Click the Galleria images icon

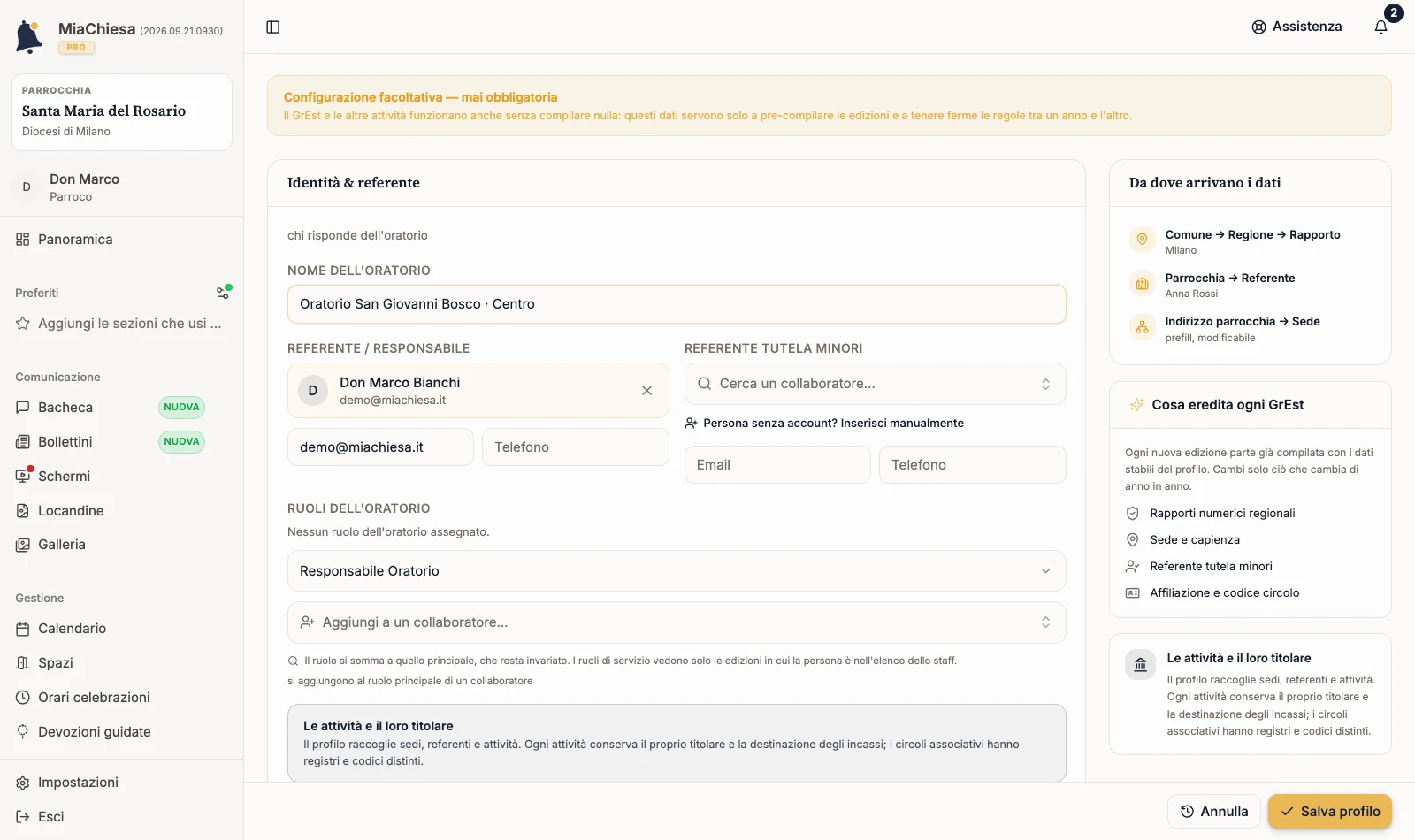point(23,545)
